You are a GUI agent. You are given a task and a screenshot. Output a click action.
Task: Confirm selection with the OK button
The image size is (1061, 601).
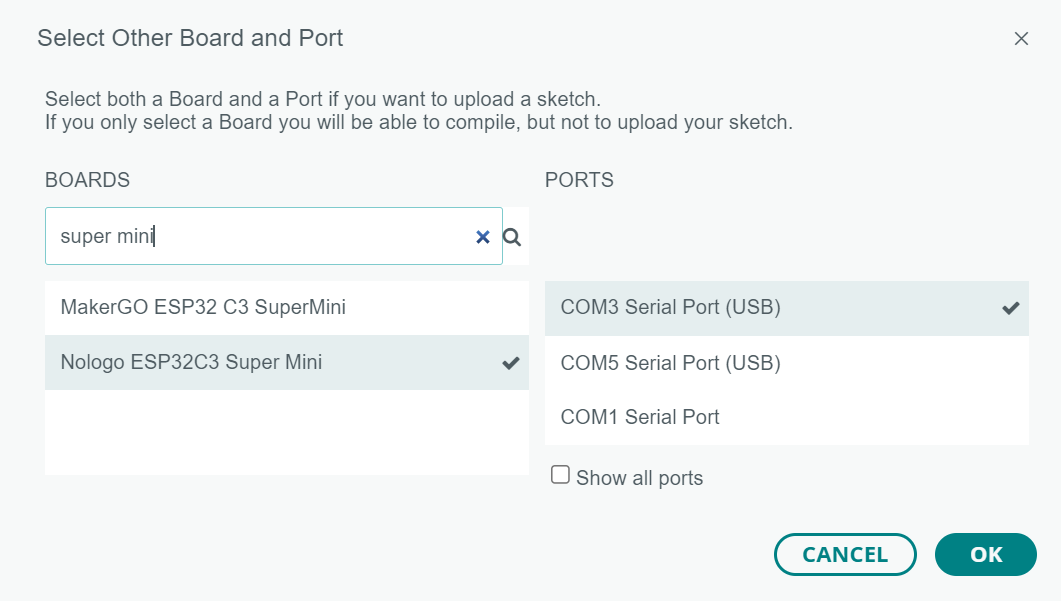(x=985, y=555)
